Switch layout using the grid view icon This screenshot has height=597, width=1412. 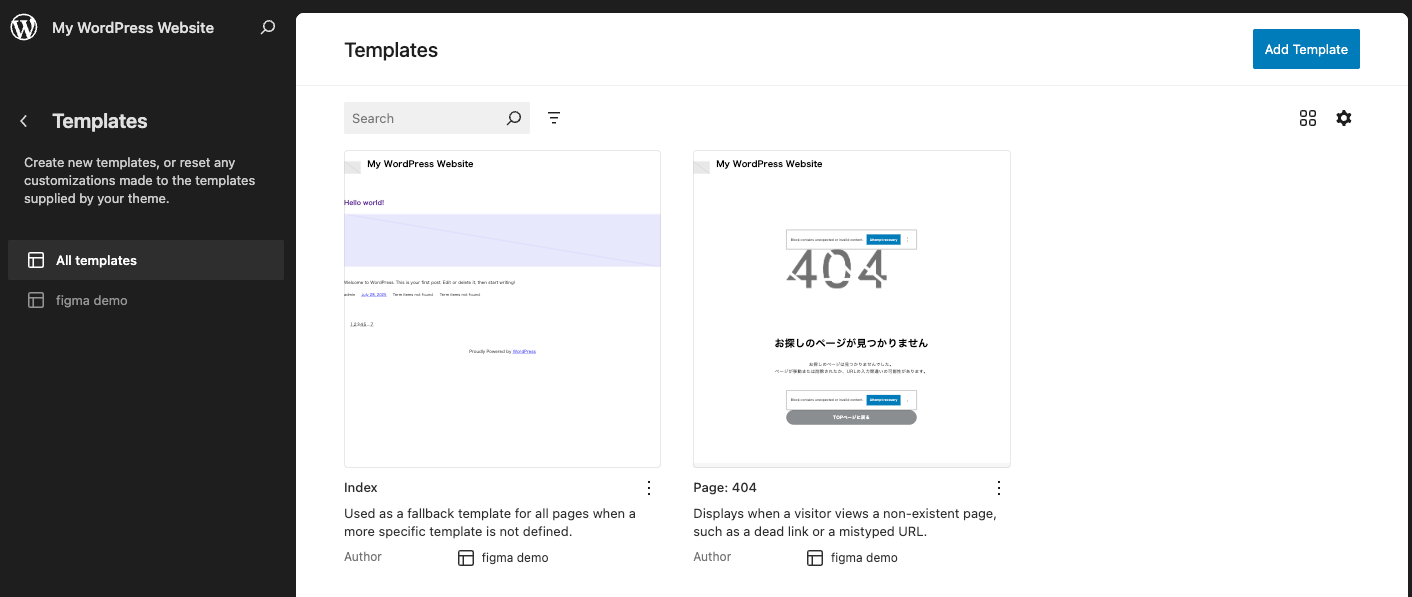[x=1307, y=118]
